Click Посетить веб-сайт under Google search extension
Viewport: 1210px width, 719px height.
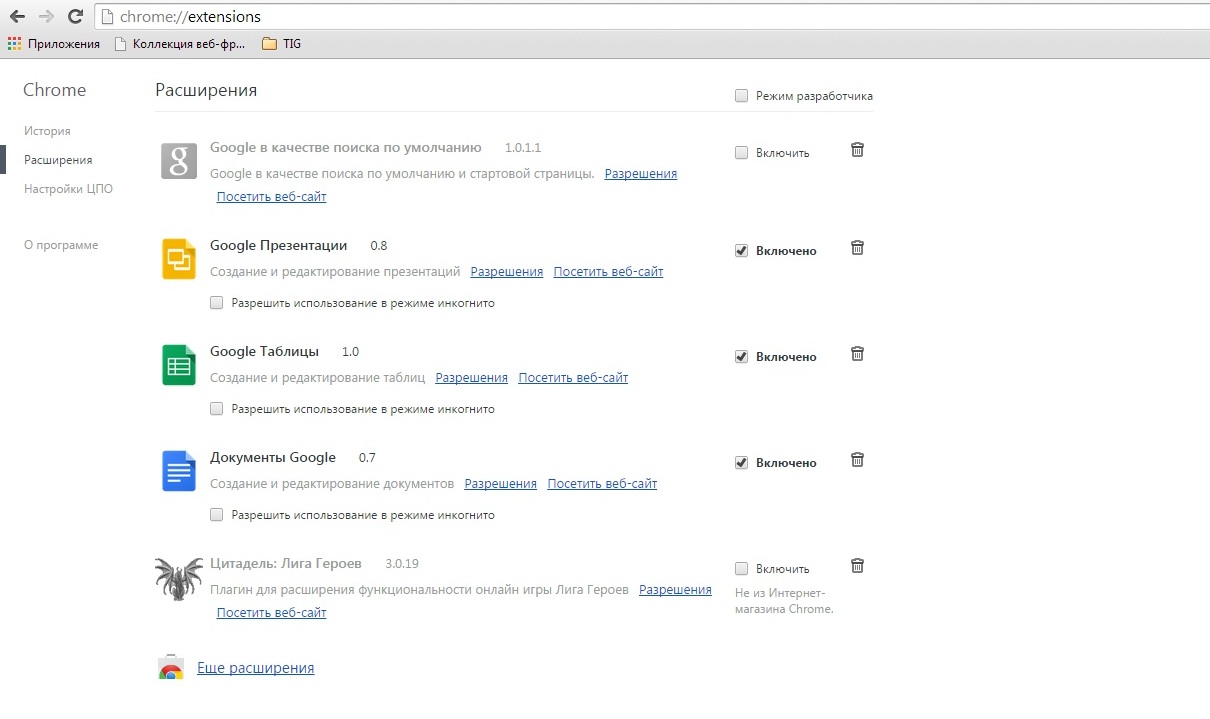(x=271, y=197)
